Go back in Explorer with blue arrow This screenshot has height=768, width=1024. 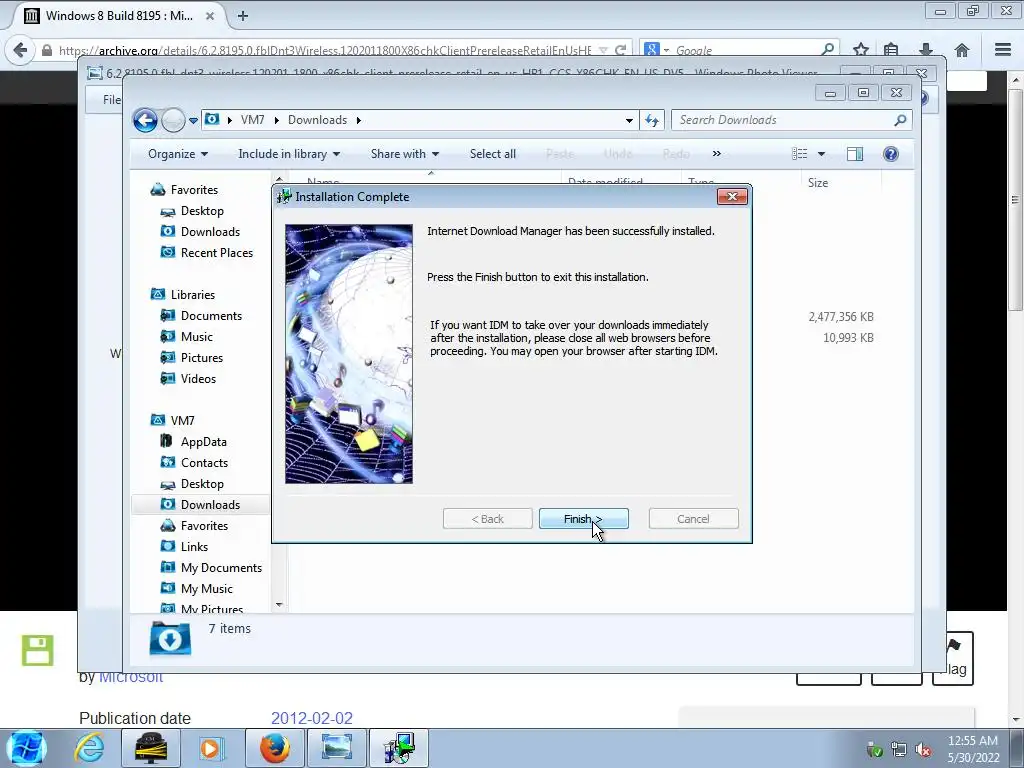click(x=145, y=120)
